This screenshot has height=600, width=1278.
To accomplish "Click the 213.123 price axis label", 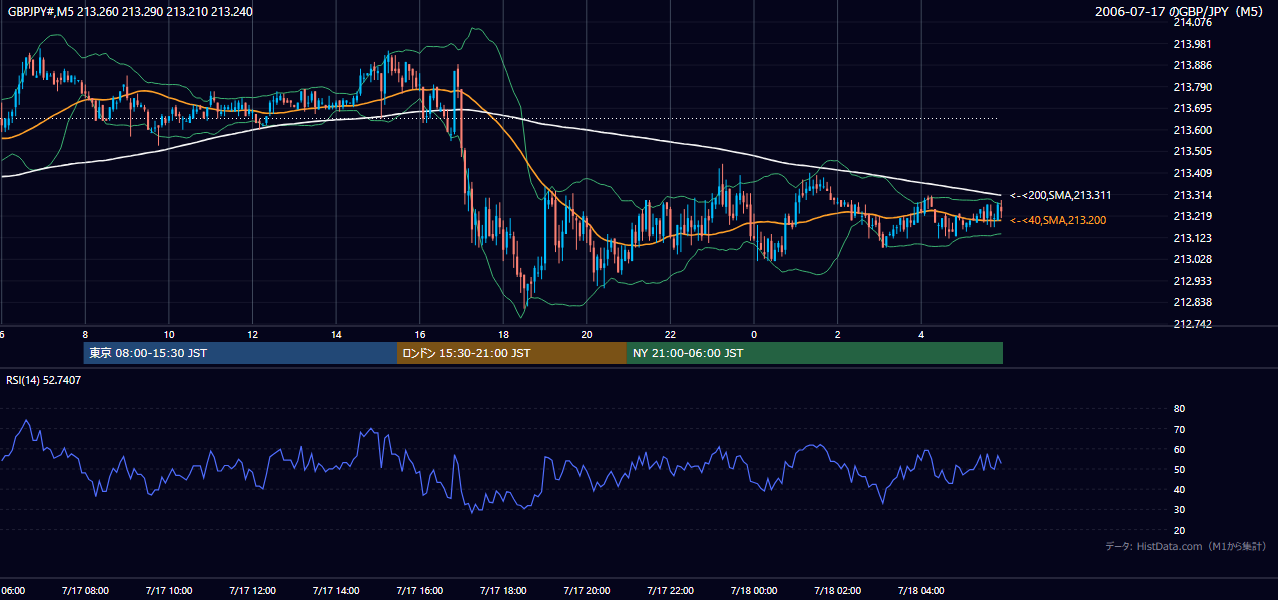I will coord(1191,238).
